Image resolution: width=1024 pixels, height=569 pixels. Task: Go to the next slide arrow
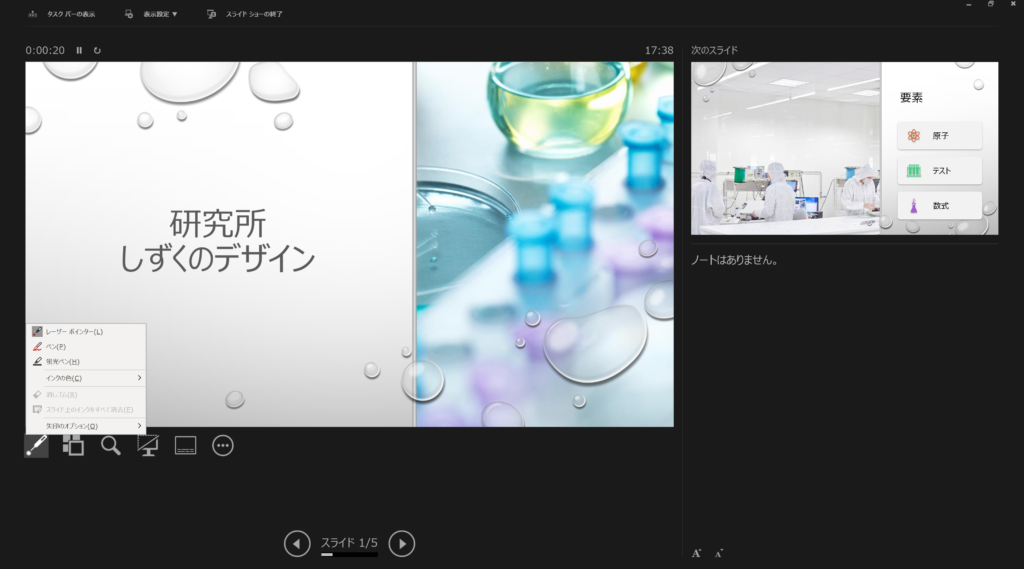click(401, 543)
